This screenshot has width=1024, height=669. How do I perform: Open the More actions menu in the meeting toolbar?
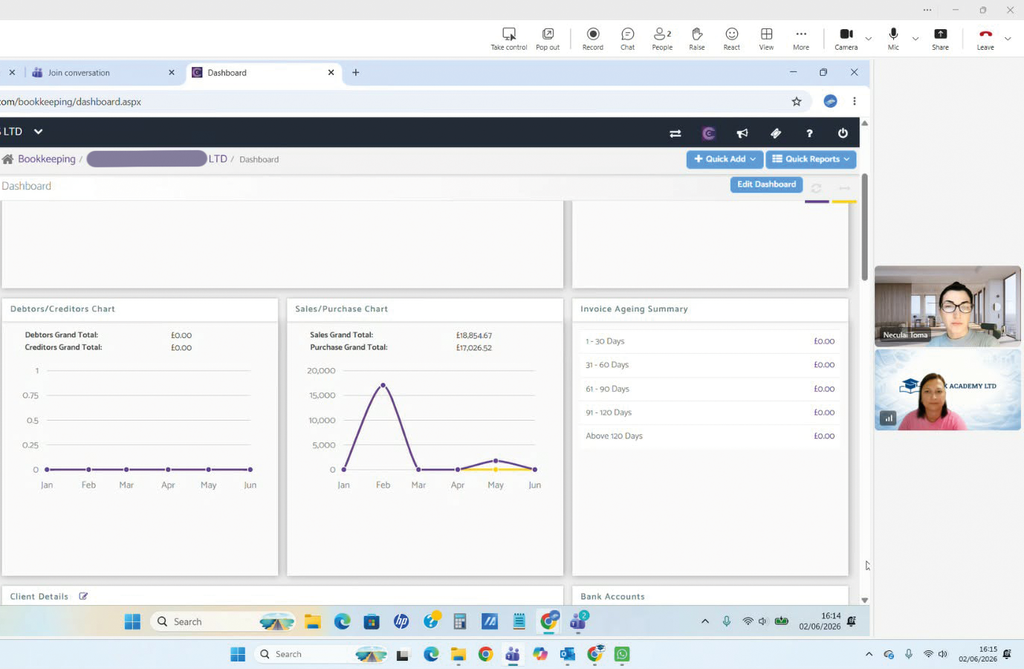(x=801, y=39)
